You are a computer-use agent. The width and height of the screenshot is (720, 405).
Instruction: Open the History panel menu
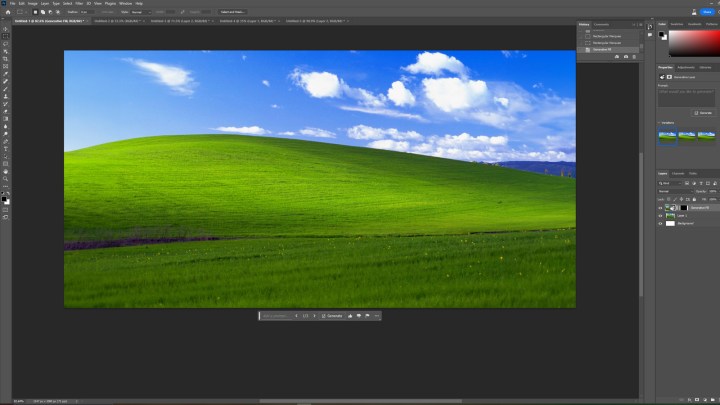(641, 24)
